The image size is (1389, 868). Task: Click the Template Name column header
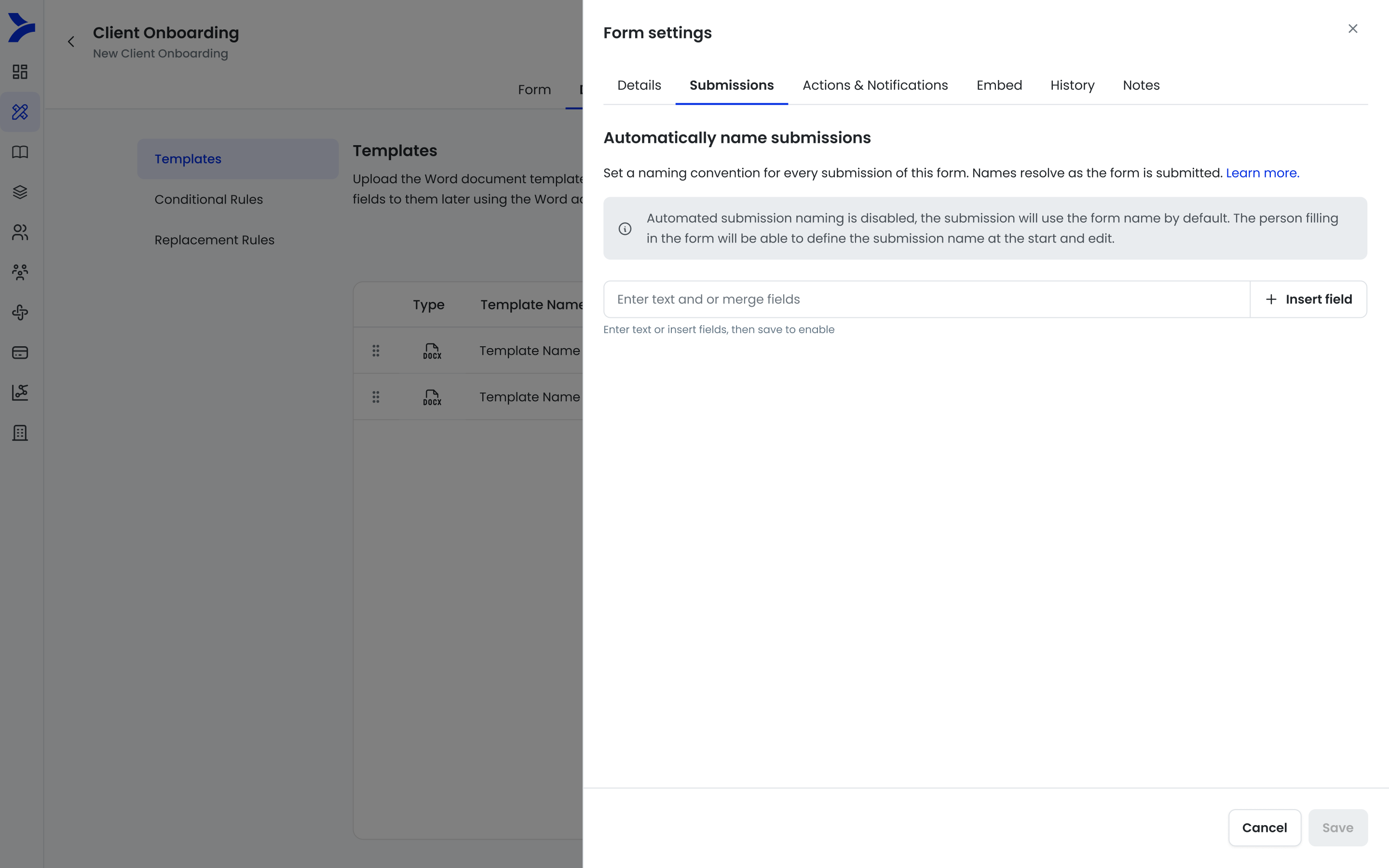coord(531,304)
